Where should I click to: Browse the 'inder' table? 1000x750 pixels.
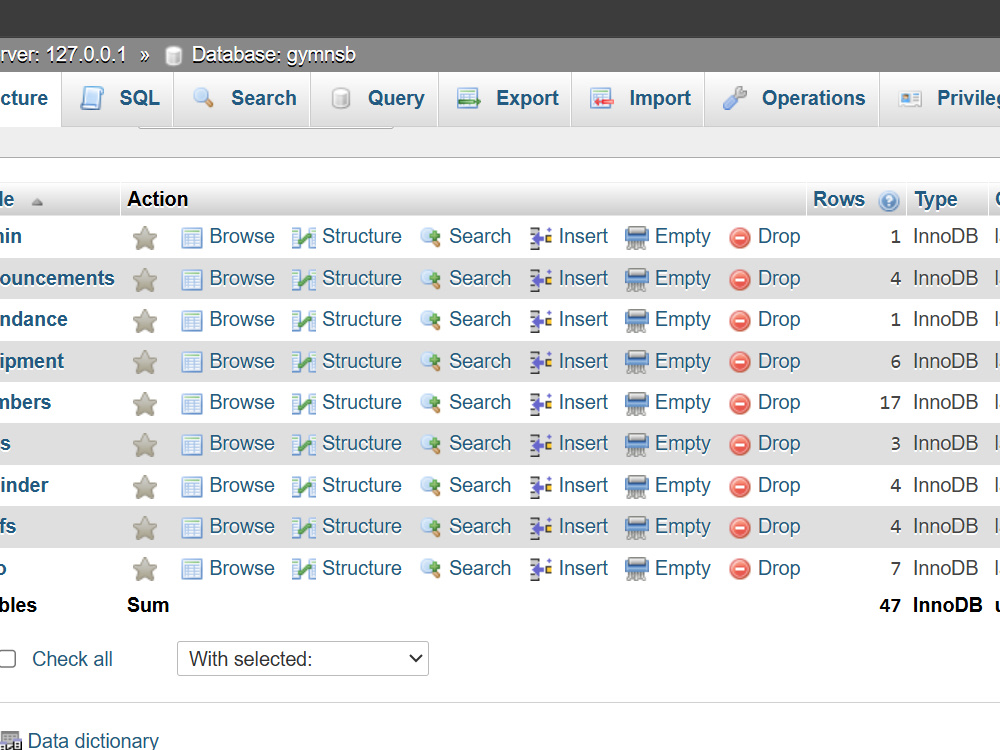pos(242,485)
